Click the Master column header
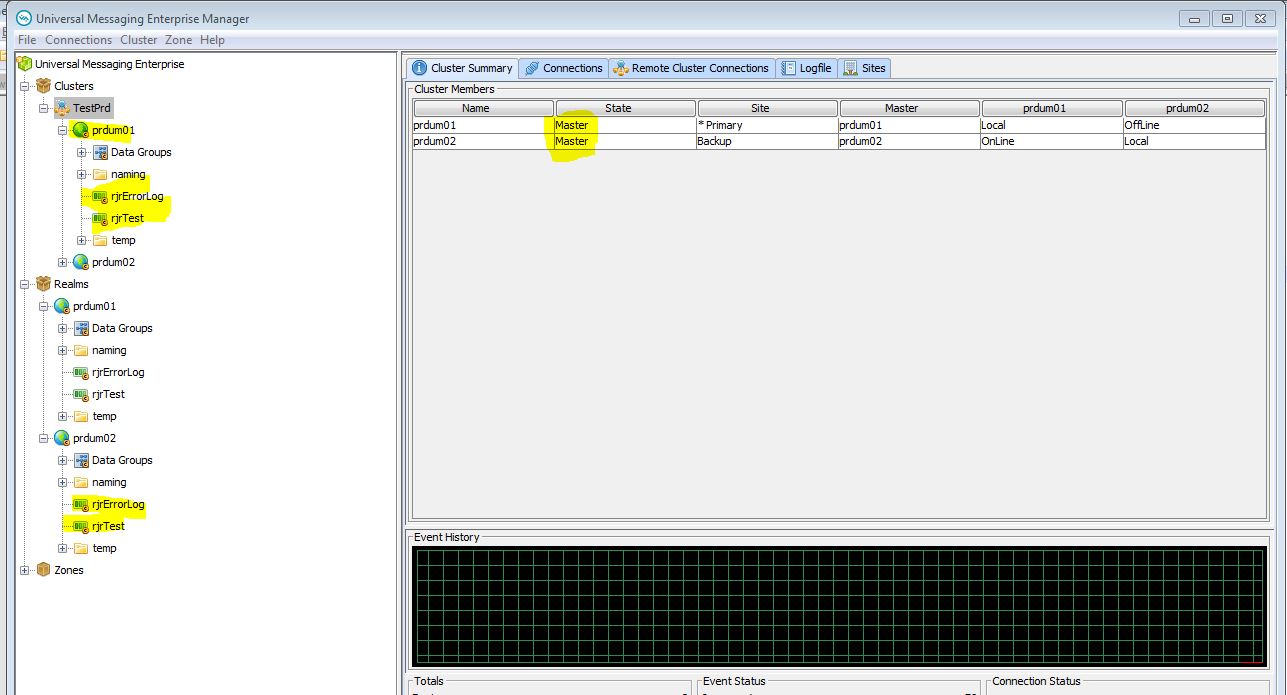Image resolution: width=1287 pixels, height=695 pixels. [x=909, y=108]
